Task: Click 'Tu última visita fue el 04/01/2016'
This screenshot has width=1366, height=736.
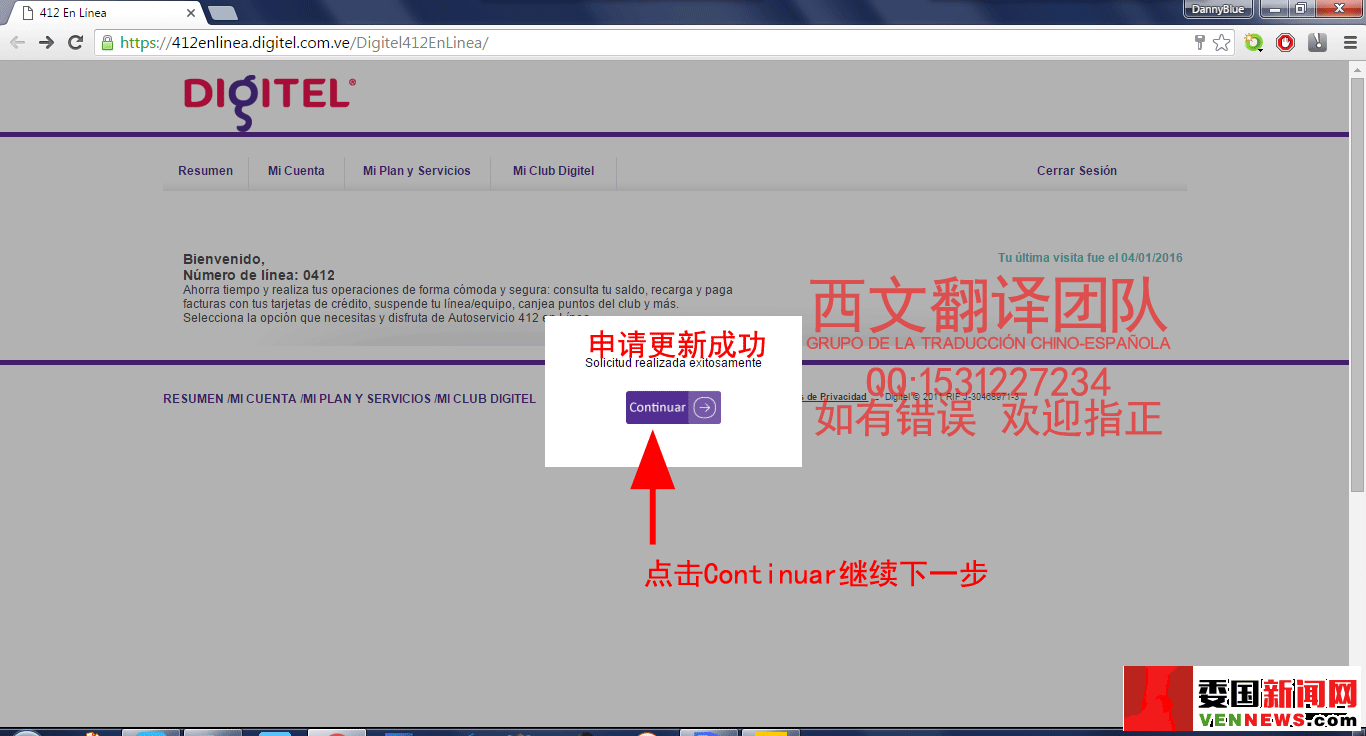Action: coord(1090,258)
